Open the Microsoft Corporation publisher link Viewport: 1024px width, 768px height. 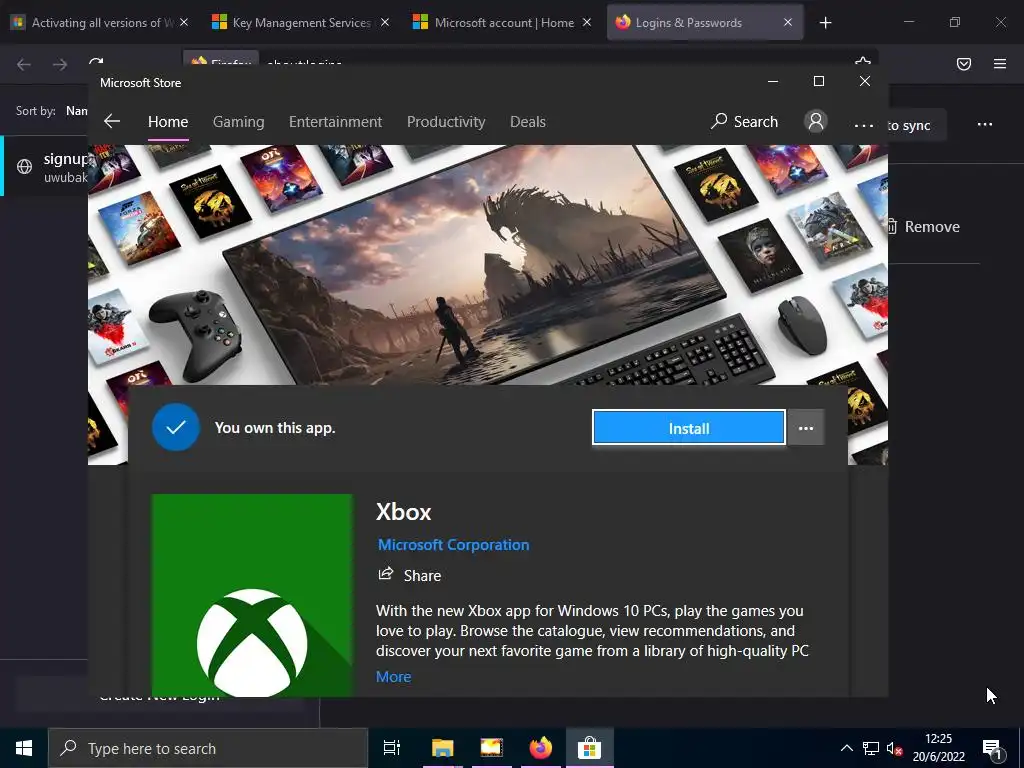tap(453, 545)
